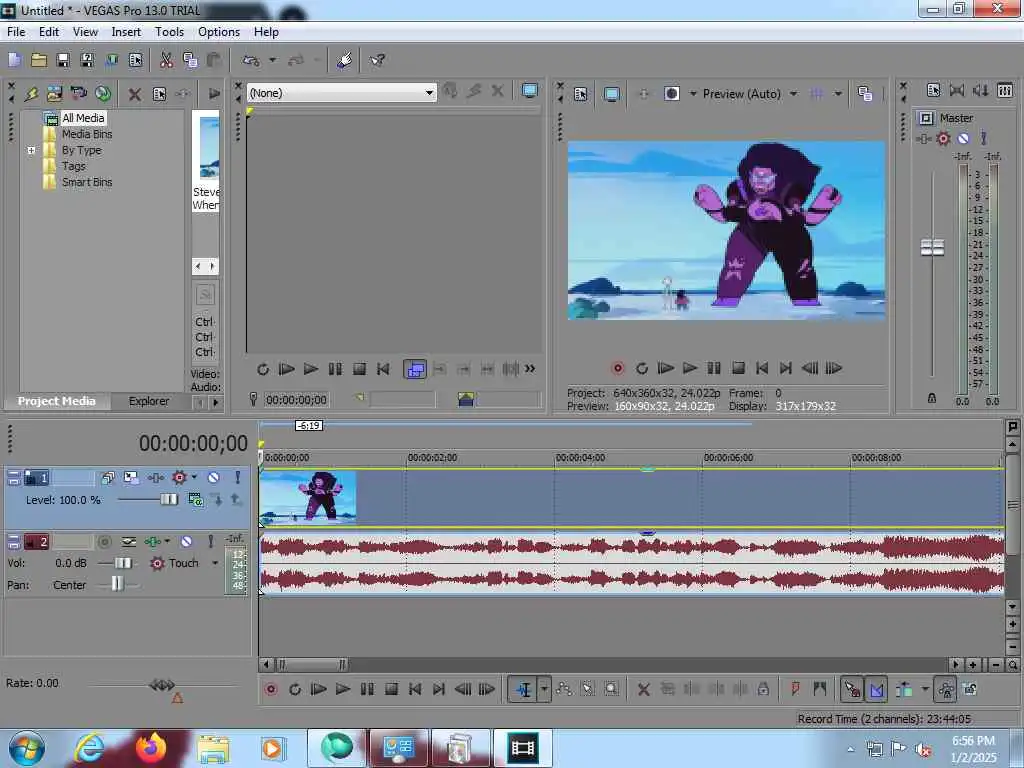
Task: Switch to the Explorer tab
Action: 148,401
